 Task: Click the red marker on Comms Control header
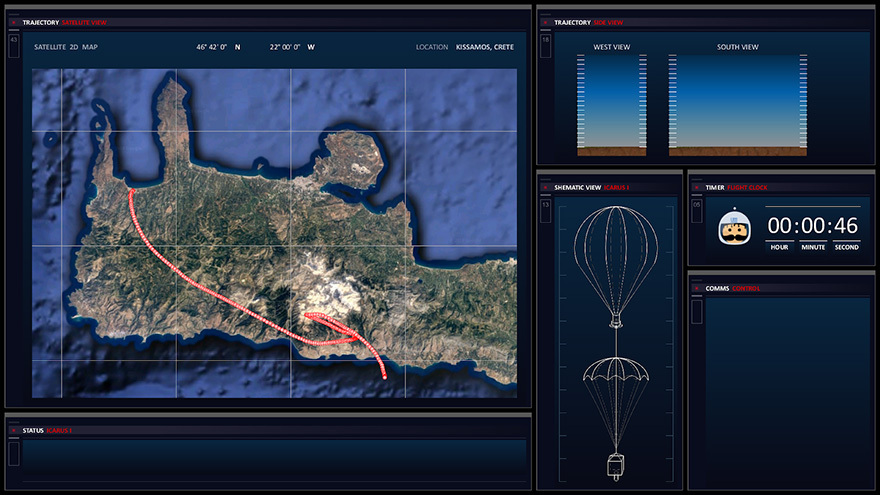[x=696, y=288]
